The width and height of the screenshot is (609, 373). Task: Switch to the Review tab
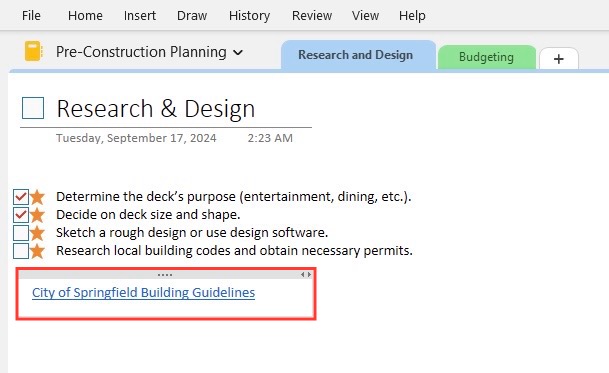coord(312,16)
